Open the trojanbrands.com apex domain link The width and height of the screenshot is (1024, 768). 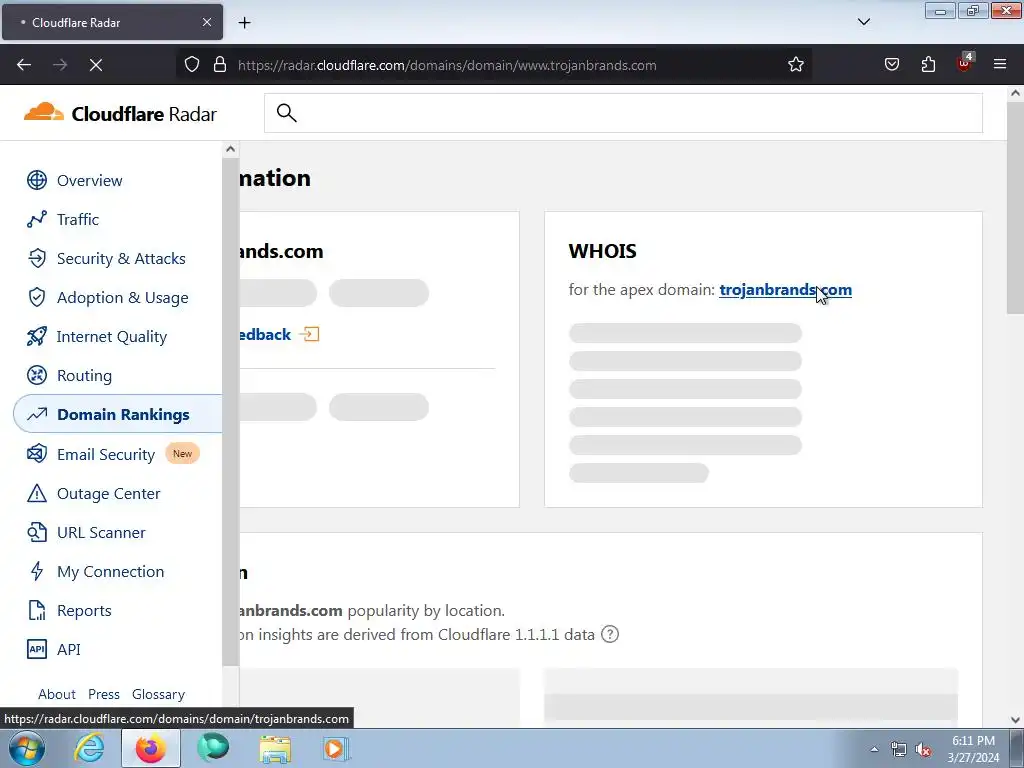785,289
